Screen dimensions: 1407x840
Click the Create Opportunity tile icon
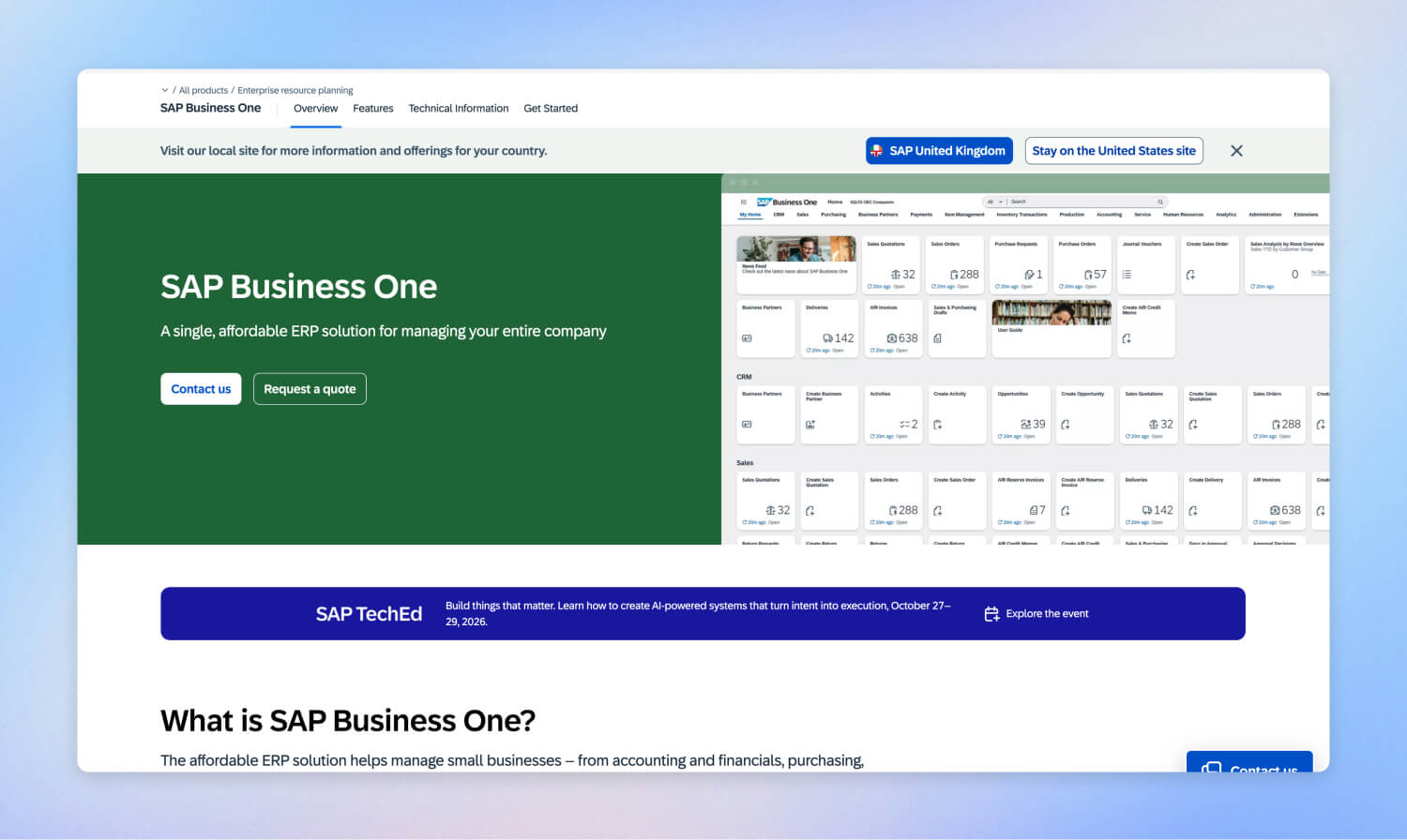pyautogui.click(x=1066, y=425)
